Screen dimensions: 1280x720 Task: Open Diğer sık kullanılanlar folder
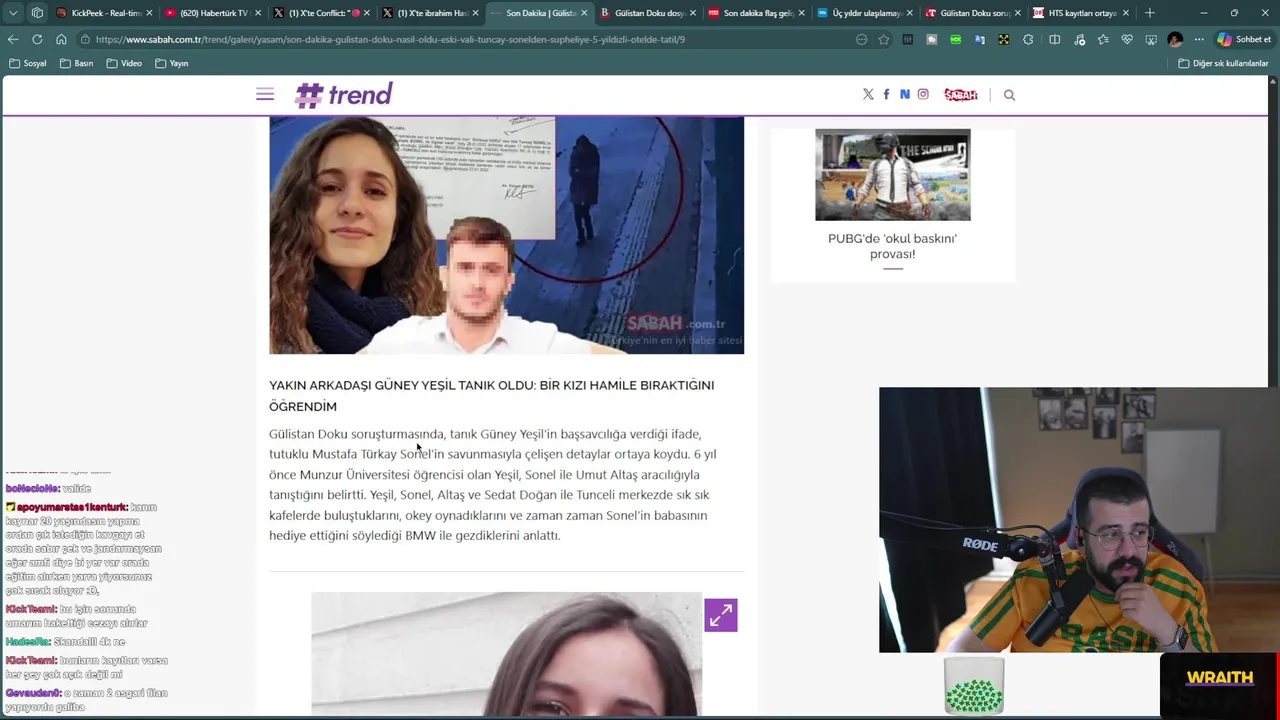pyautogui.click(x=1223, y=63)
